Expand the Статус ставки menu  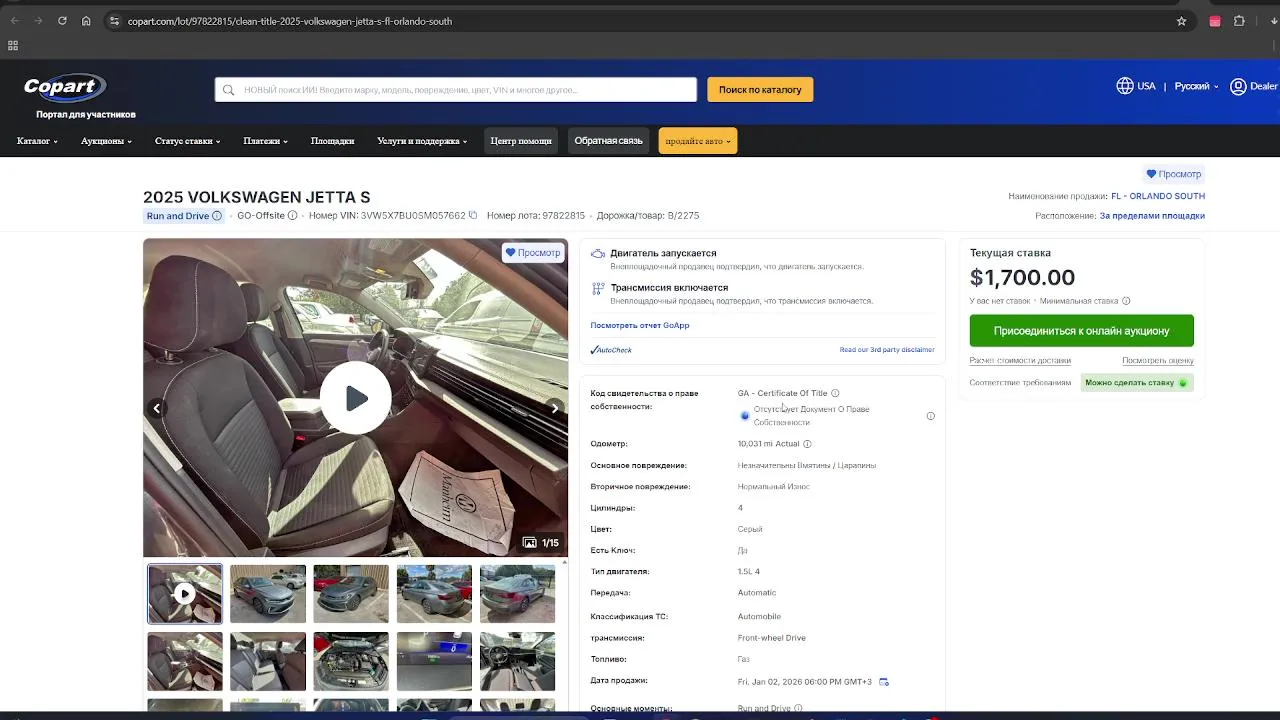coord(187,141)
